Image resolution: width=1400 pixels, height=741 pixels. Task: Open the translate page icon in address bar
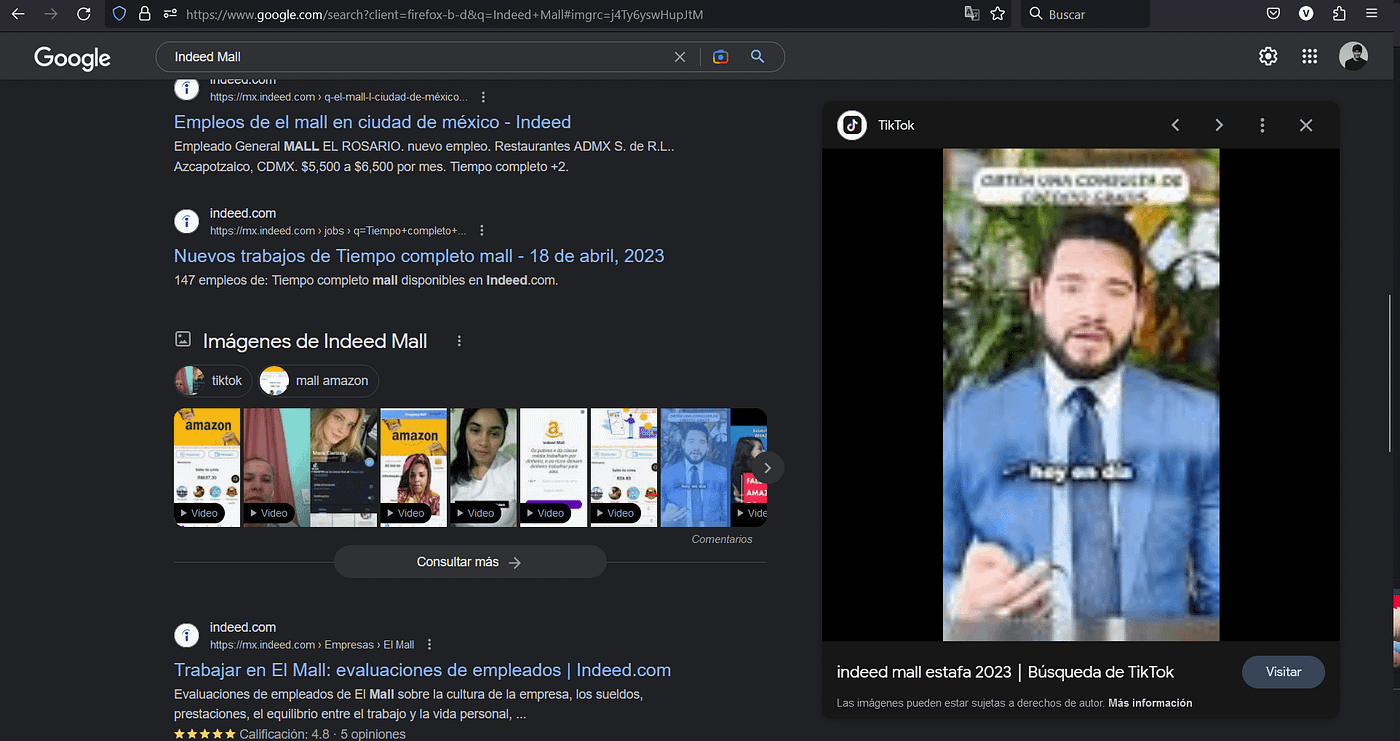[971, 14]
